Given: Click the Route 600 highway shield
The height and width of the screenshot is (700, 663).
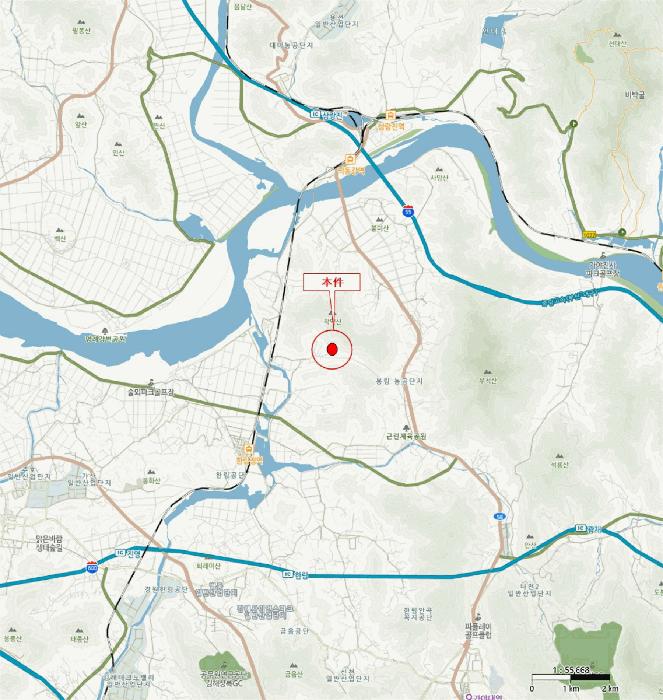Looking at the screenshot, I should coord(92,568).
